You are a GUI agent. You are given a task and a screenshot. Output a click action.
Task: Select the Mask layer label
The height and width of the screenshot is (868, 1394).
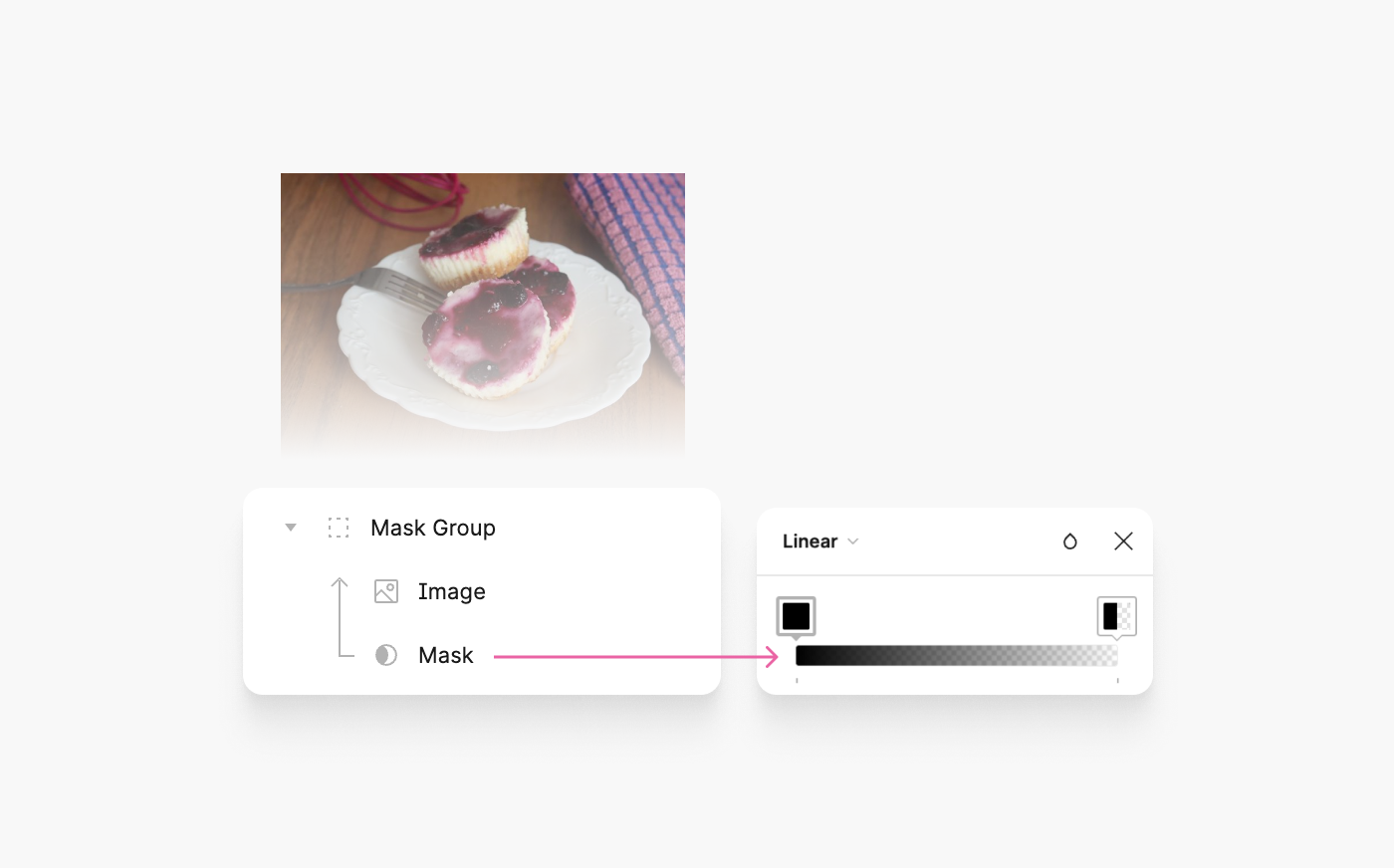pos(446,655)
